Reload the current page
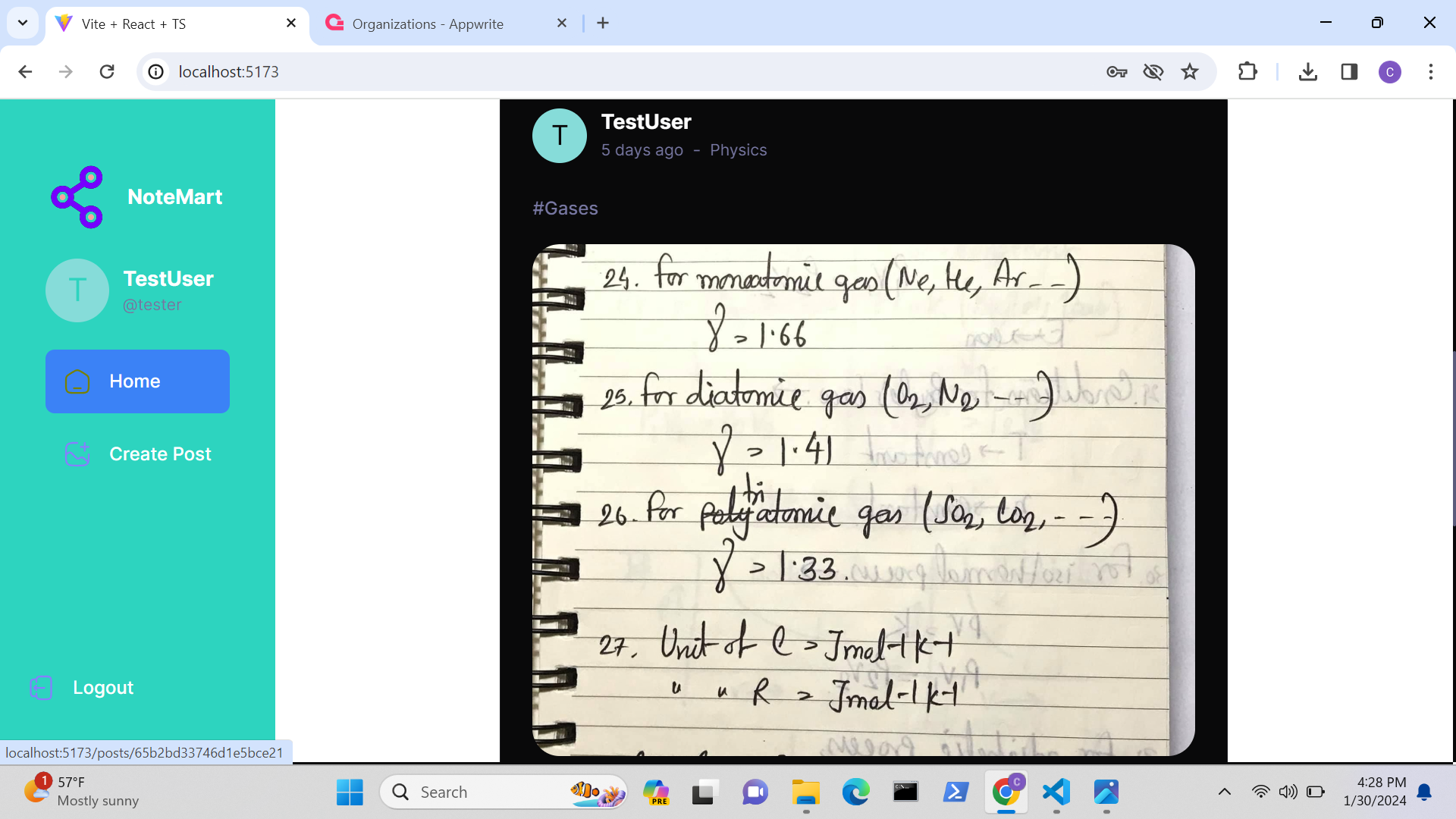 [x=107, y=72]
